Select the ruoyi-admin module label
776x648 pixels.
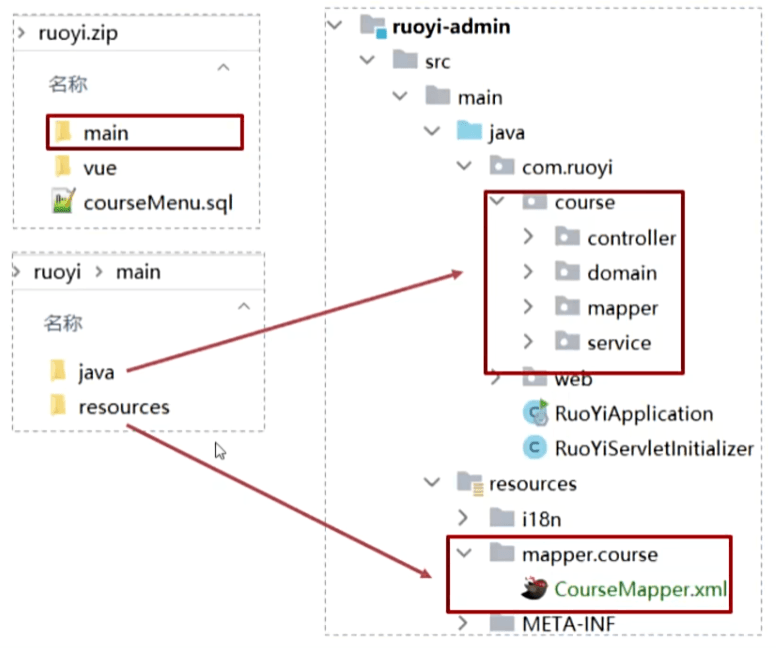tap(451, 27)
